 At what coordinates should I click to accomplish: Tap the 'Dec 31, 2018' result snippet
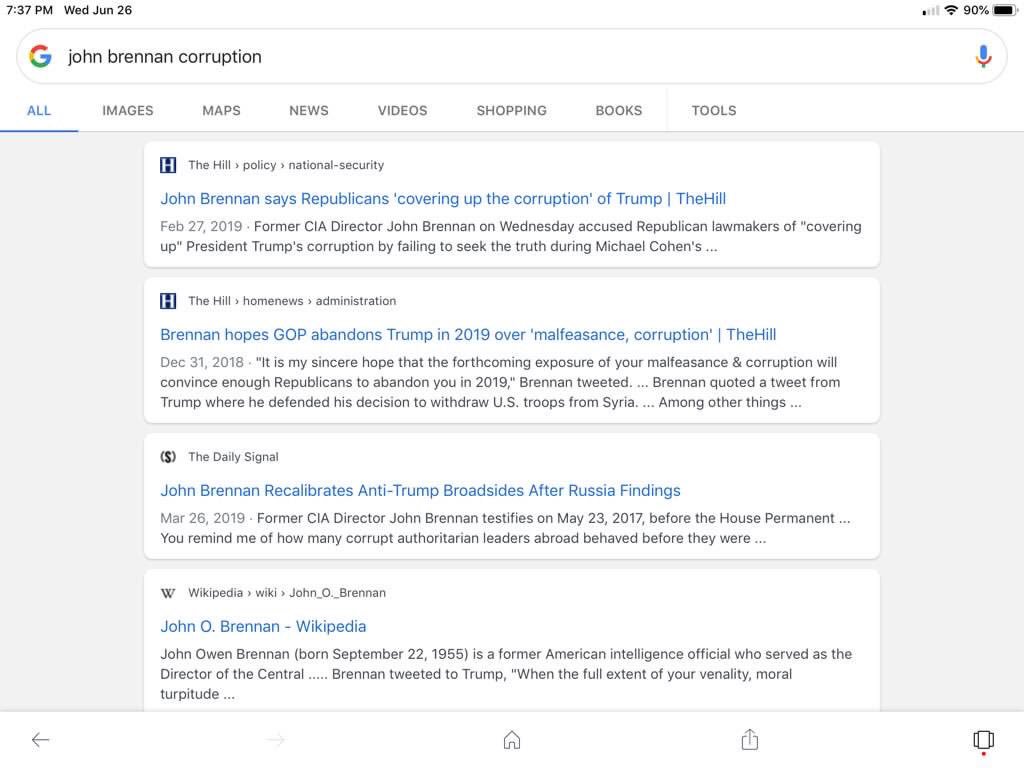coord(500,382)
